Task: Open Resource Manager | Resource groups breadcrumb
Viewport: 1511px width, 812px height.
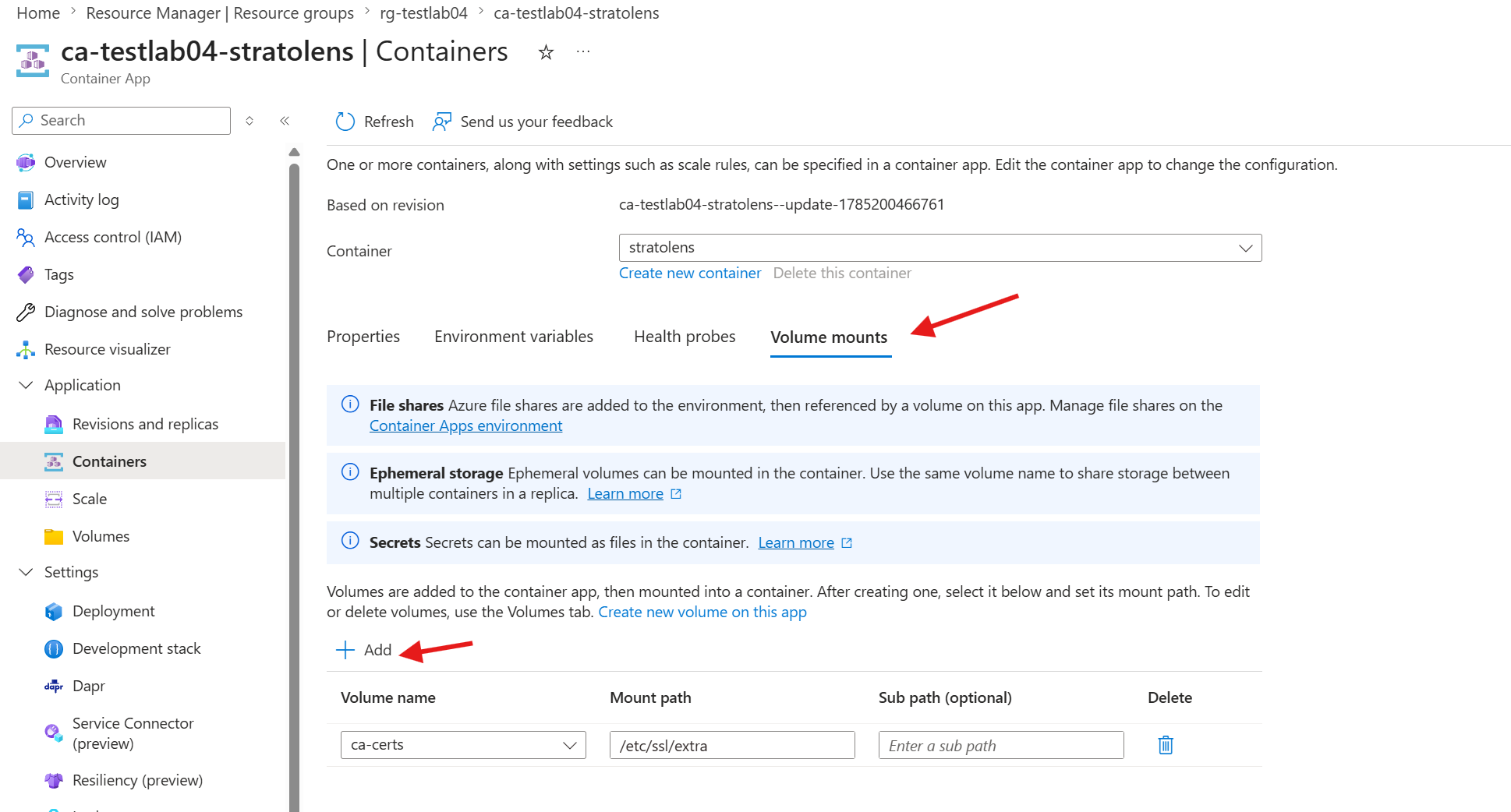Action: [220, 13]
